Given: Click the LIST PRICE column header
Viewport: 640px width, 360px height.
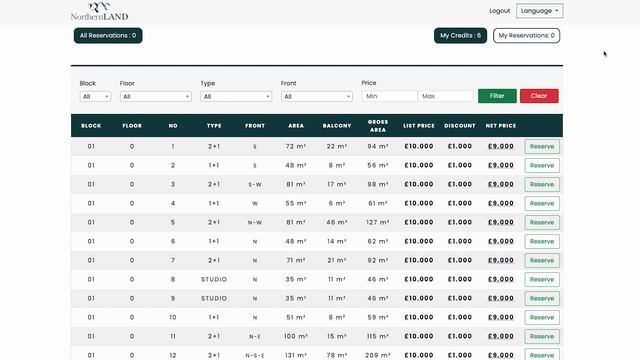Looking at the screenshot, I should (x=419, y=126).
